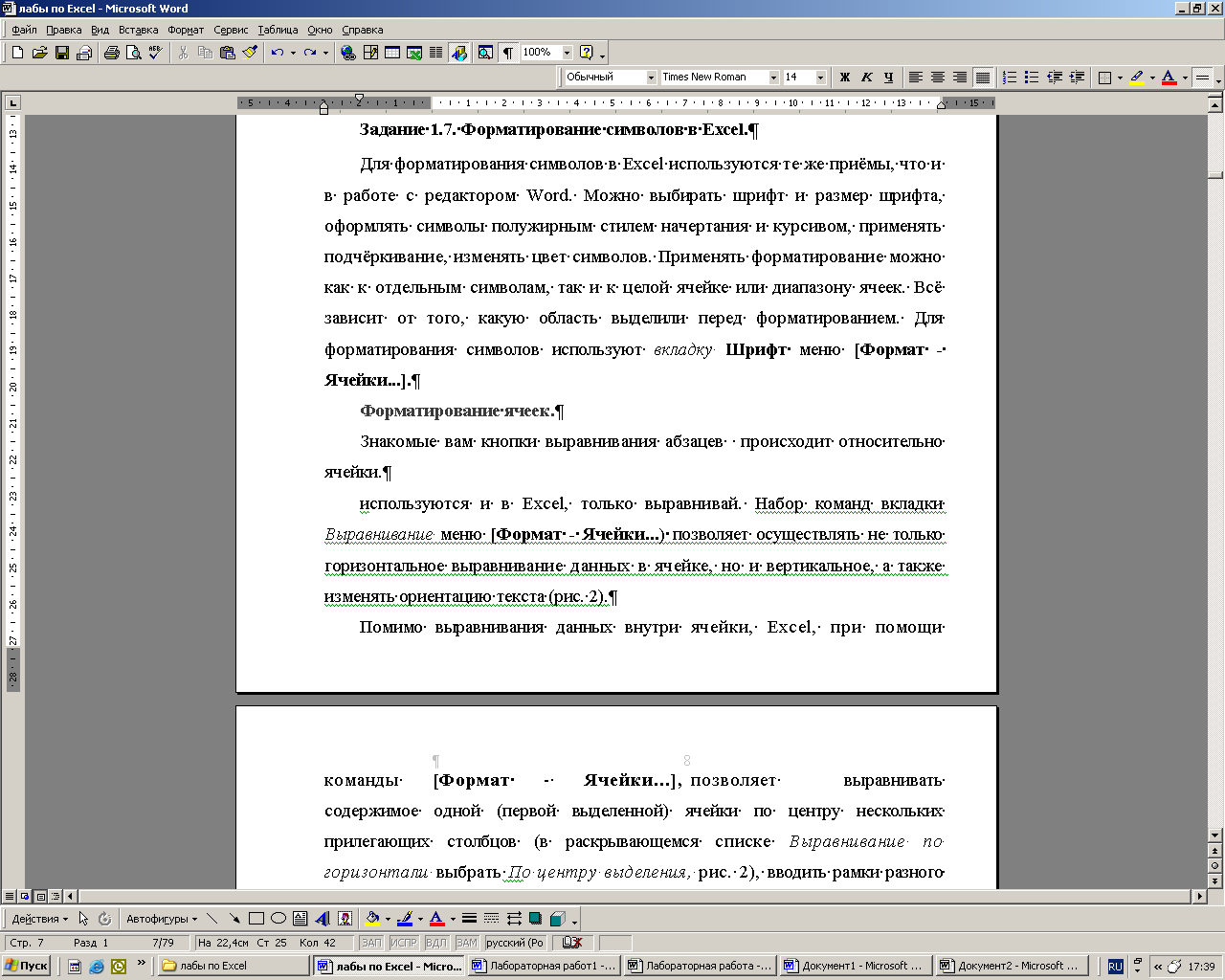Start a numbered list

(1010, 78)
